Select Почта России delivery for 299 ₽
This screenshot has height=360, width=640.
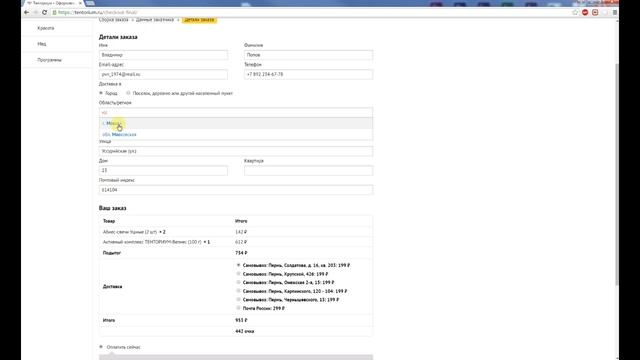(238, 308)
